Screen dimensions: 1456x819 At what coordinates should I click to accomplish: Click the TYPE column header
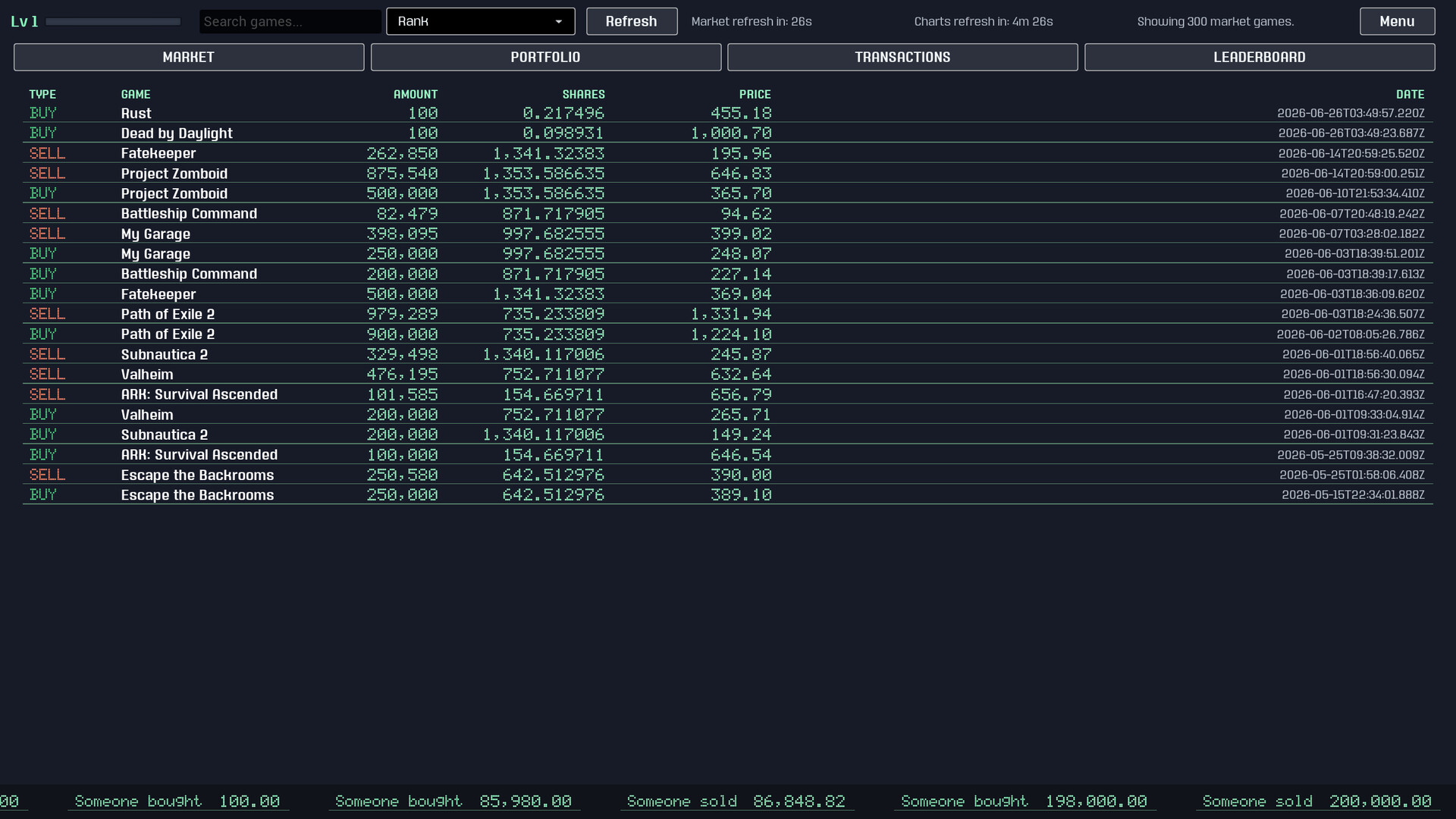click(42, 94)
